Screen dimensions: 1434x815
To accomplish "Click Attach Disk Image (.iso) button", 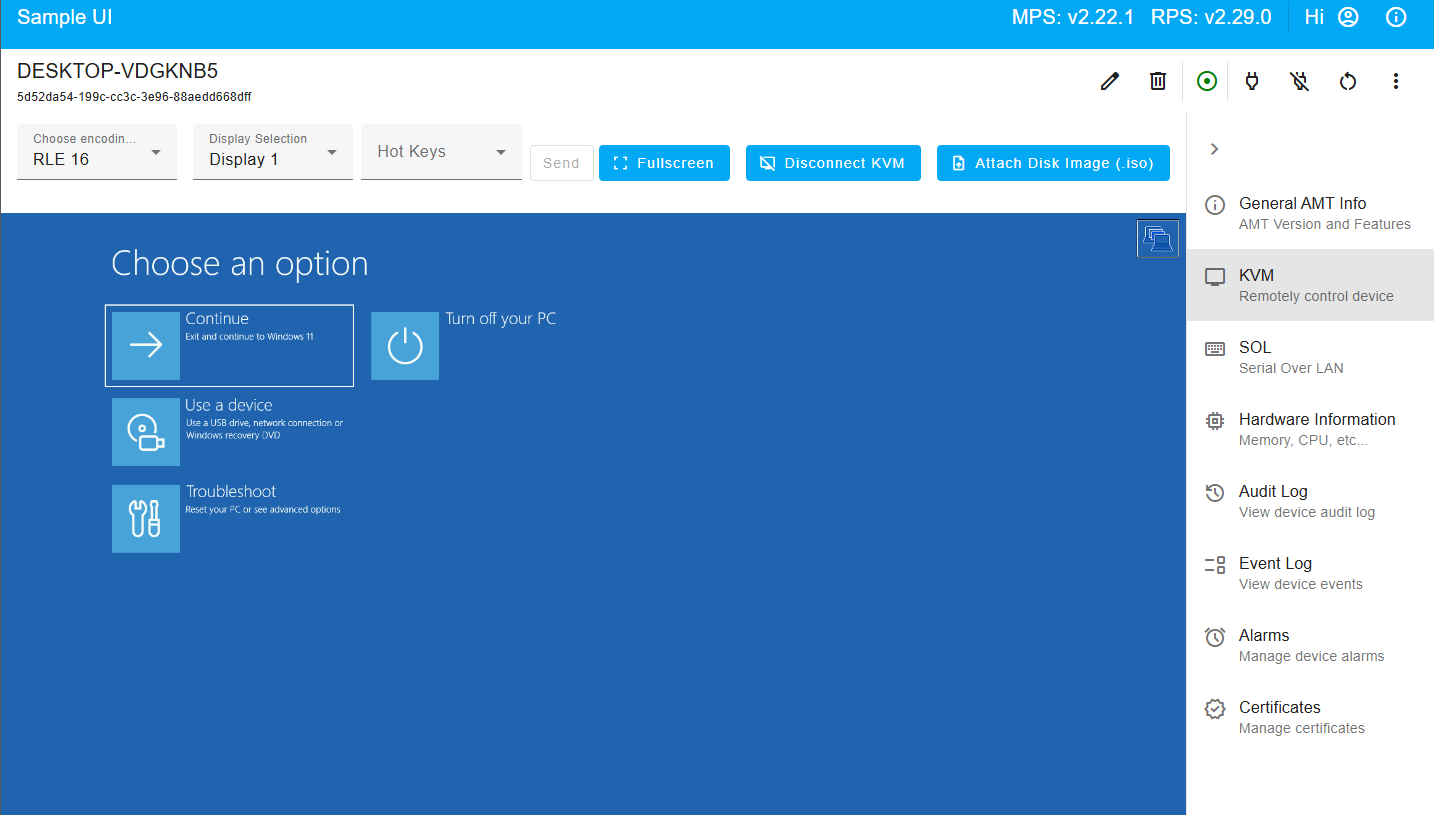I will coord(1053,163).
